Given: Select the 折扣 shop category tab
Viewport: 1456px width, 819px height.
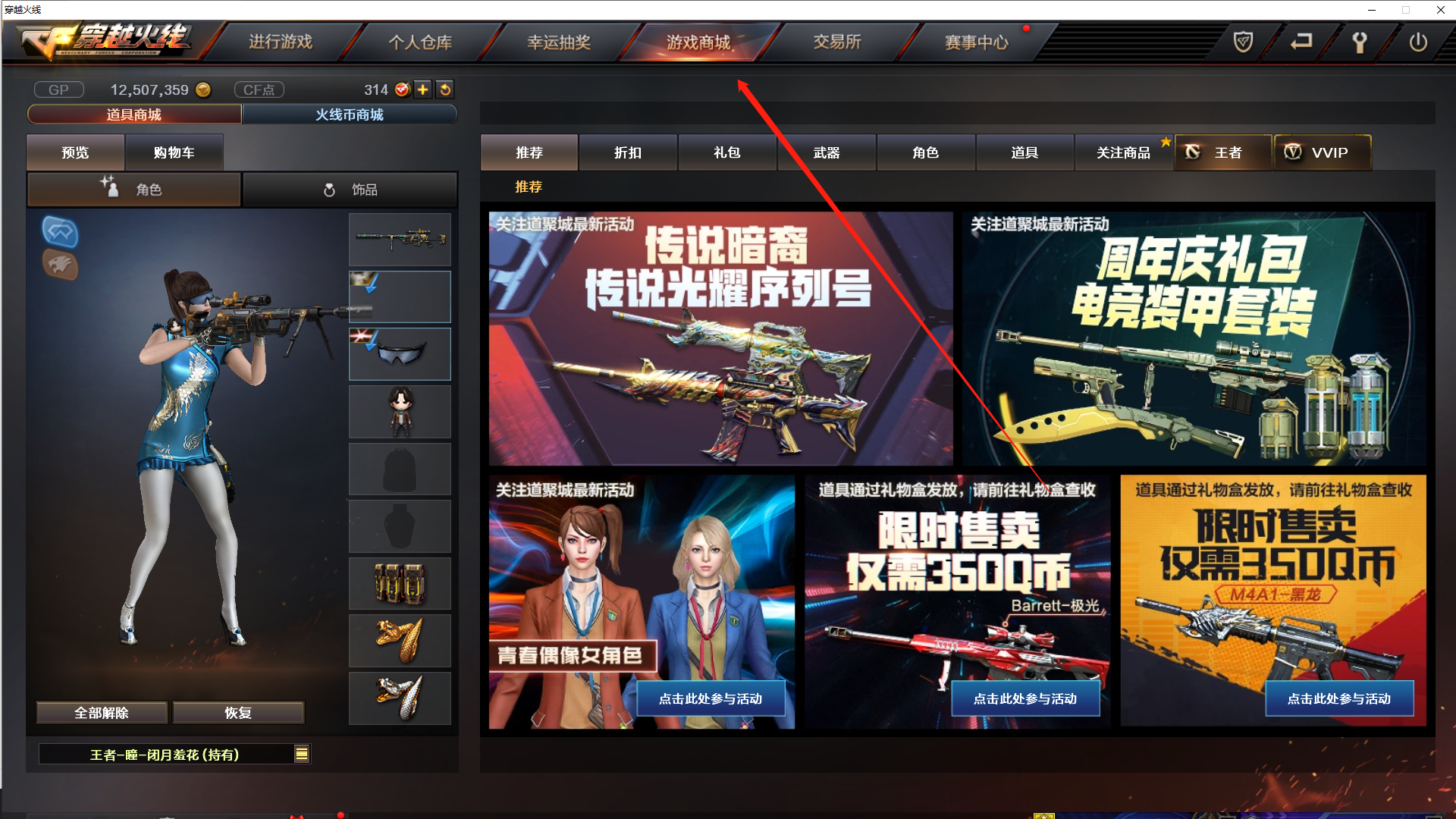Looking at the screenshot, I should 628,152.
